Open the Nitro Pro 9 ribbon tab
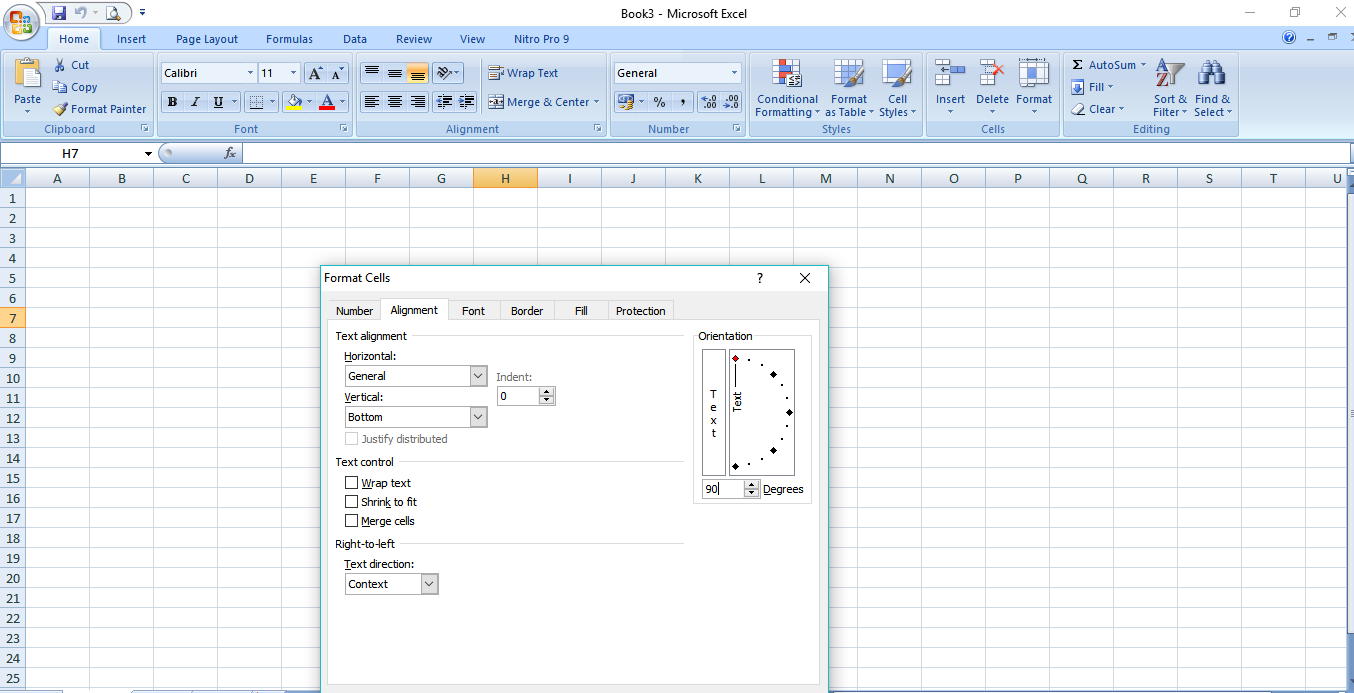1354x693 pixels. 541,39
